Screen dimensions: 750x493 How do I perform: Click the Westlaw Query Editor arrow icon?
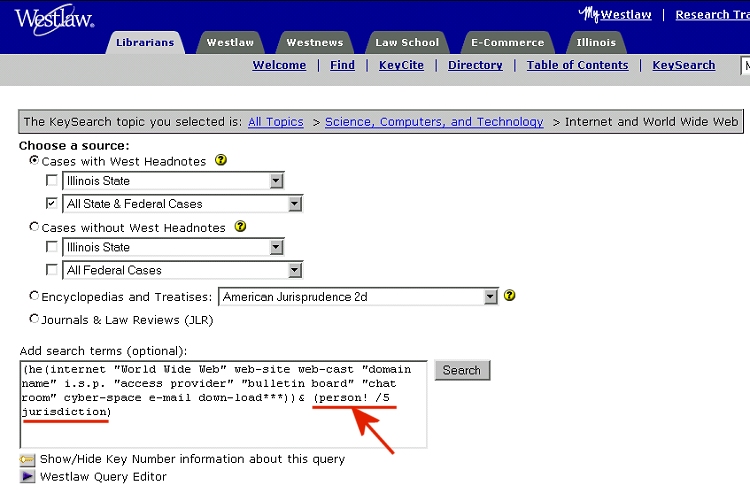[x=27, y=476]
